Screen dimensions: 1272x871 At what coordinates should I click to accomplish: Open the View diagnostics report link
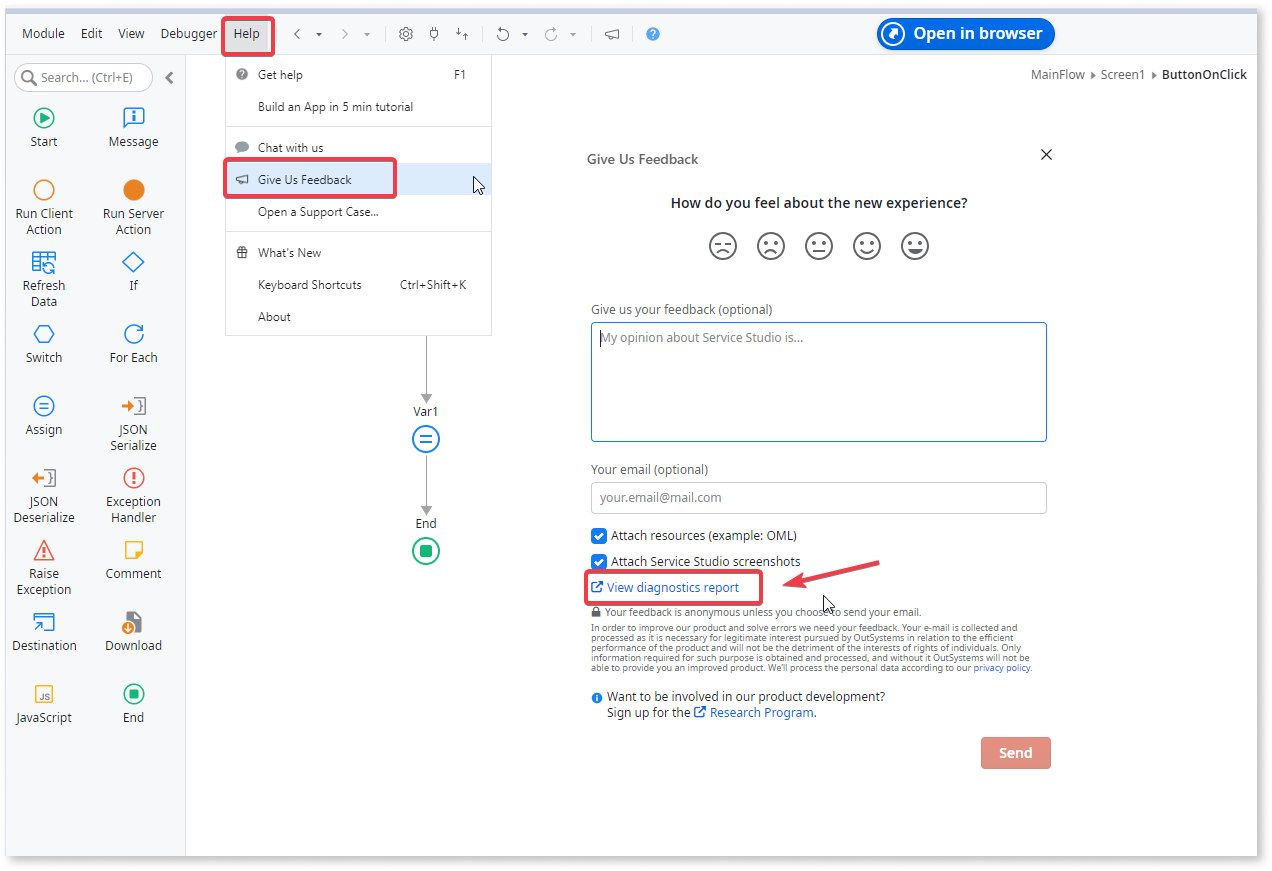(x=671, y=587)
